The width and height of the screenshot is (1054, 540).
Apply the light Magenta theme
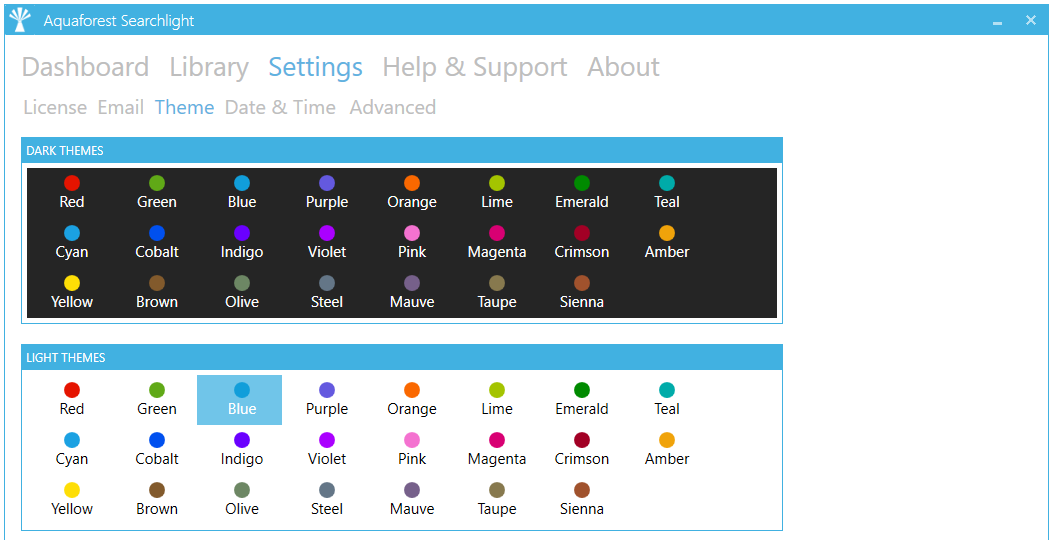pyautogui.click(x=497, y=449)
